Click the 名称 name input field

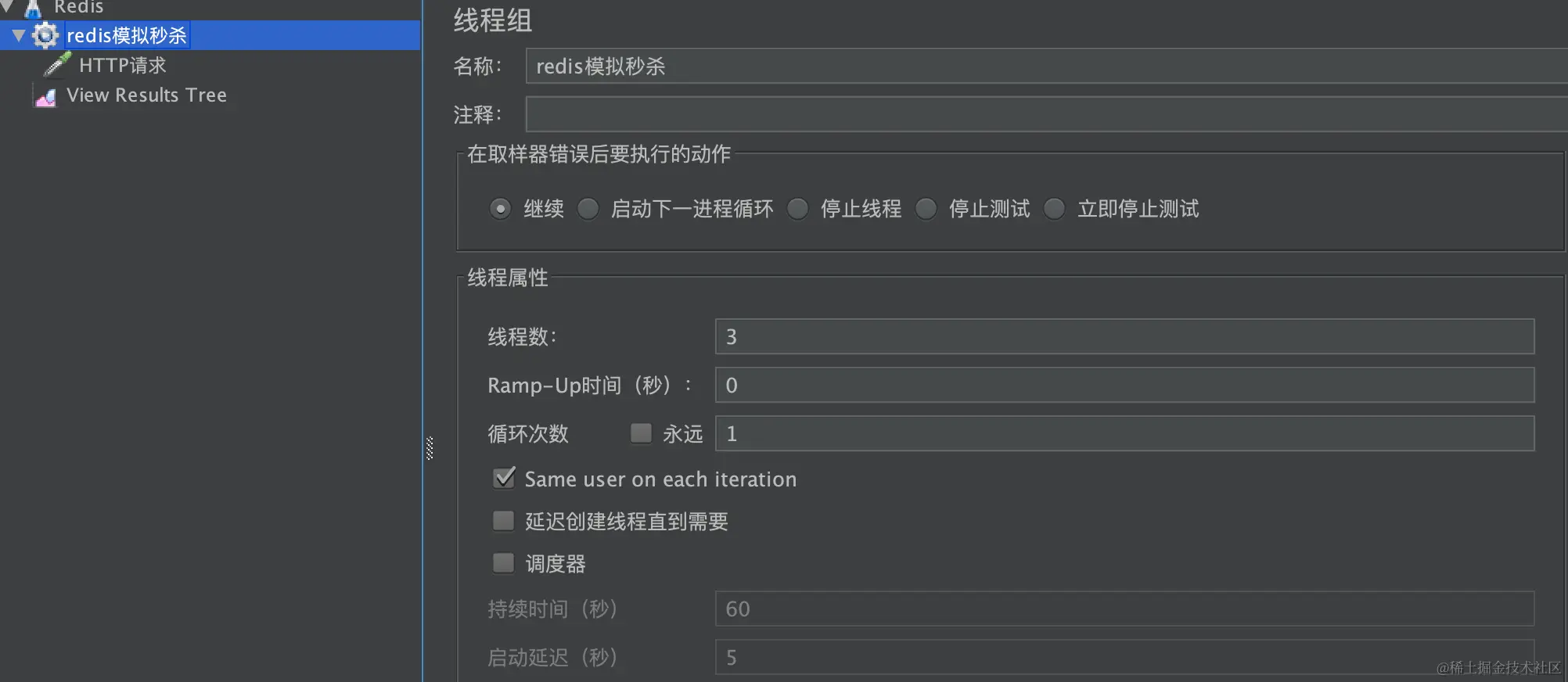coord(1047,66)
